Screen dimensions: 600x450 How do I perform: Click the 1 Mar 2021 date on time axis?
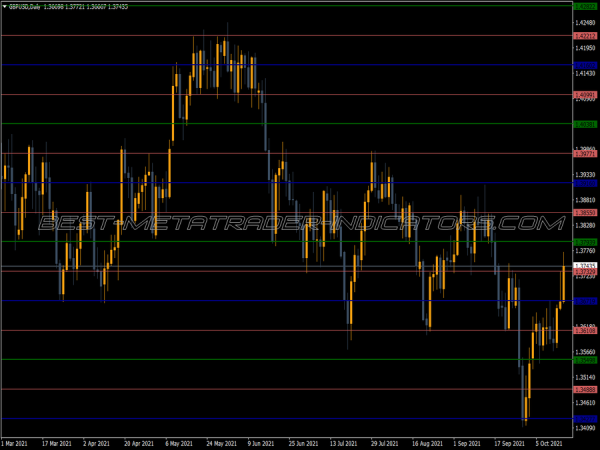point(16,441)
